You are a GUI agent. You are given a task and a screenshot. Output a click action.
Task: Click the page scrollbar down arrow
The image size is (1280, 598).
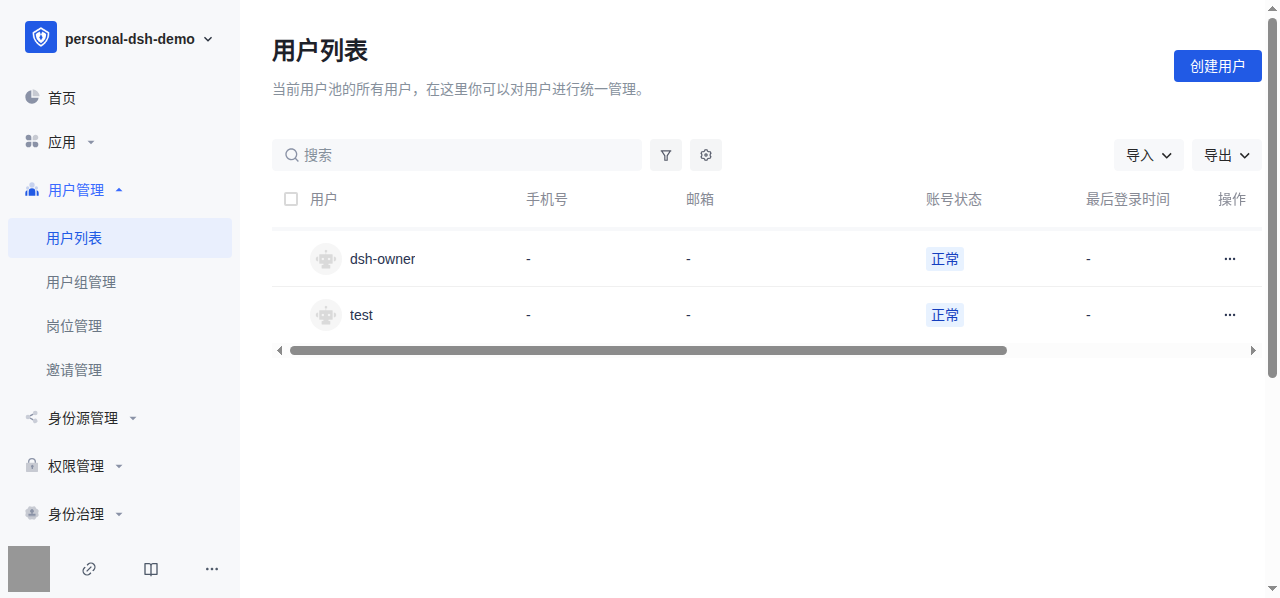coord(1273,589)
